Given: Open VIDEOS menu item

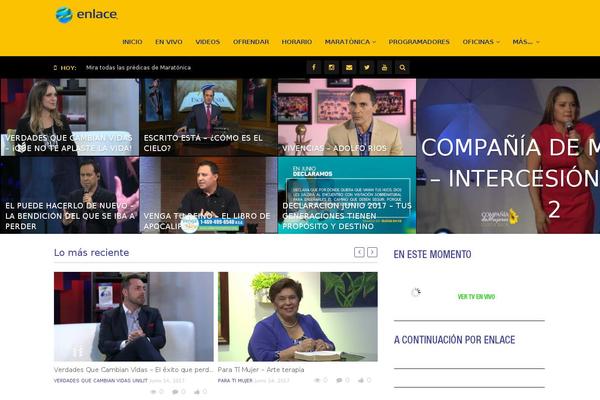Looking at the screenshot, I should tap(208, 42).
